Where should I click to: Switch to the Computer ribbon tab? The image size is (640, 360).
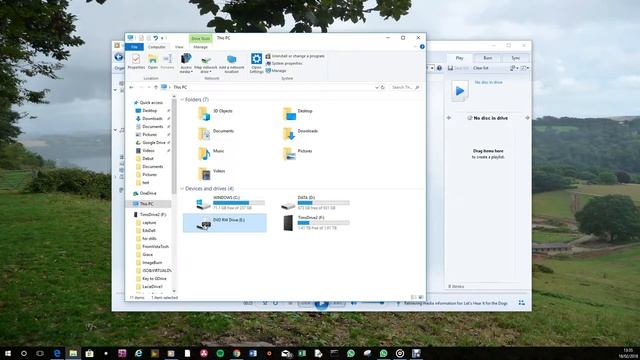click(x=157, y=47)
